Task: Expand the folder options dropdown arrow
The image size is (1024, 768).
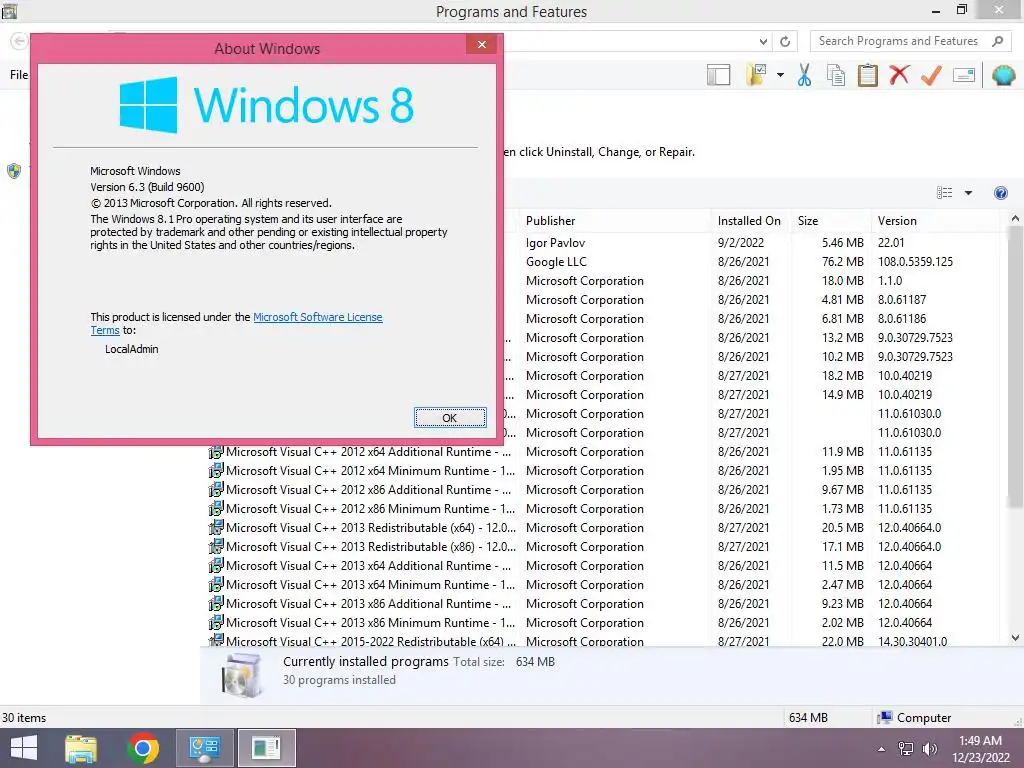Action: point(780,75)
